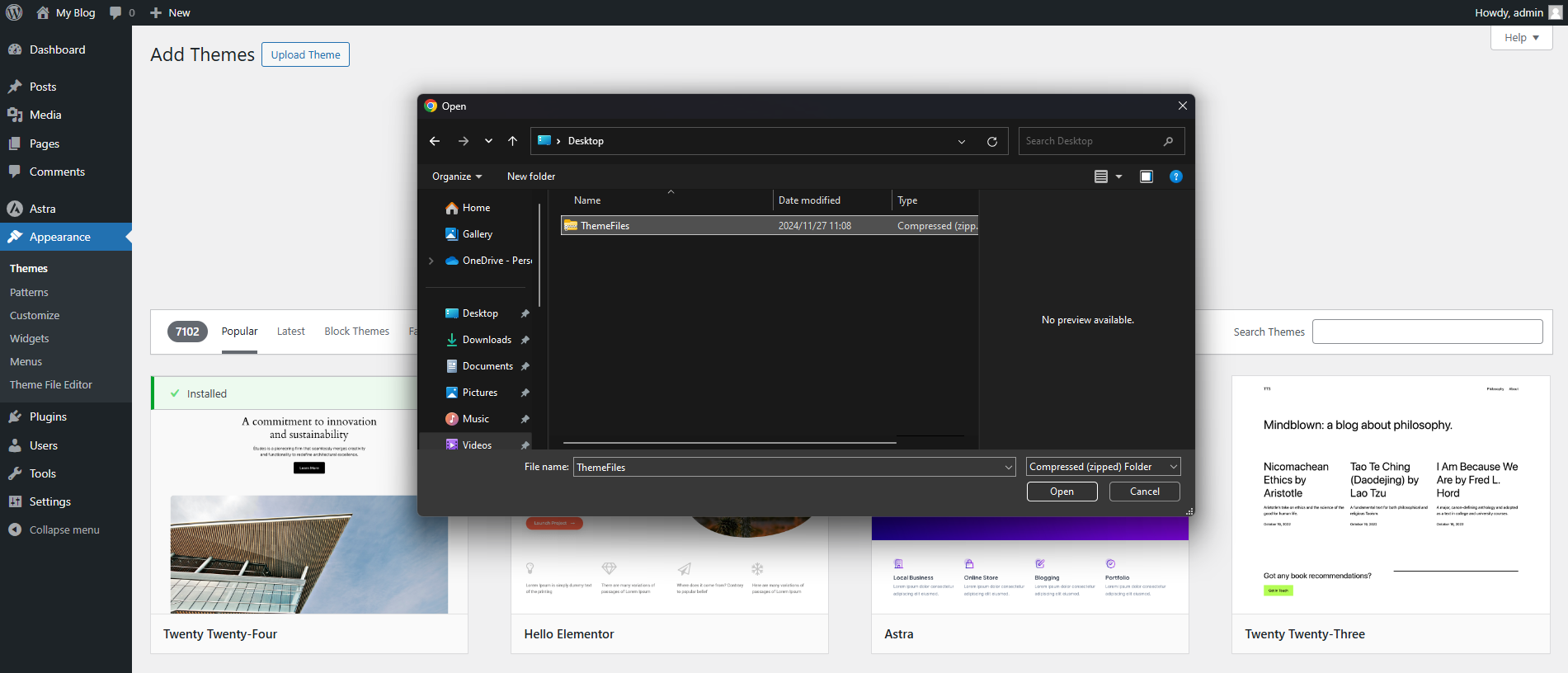The width and height of the screenshot is (1568, 673).
Task: Click the WordPress logo in admin bar
Action: [14, 12]
